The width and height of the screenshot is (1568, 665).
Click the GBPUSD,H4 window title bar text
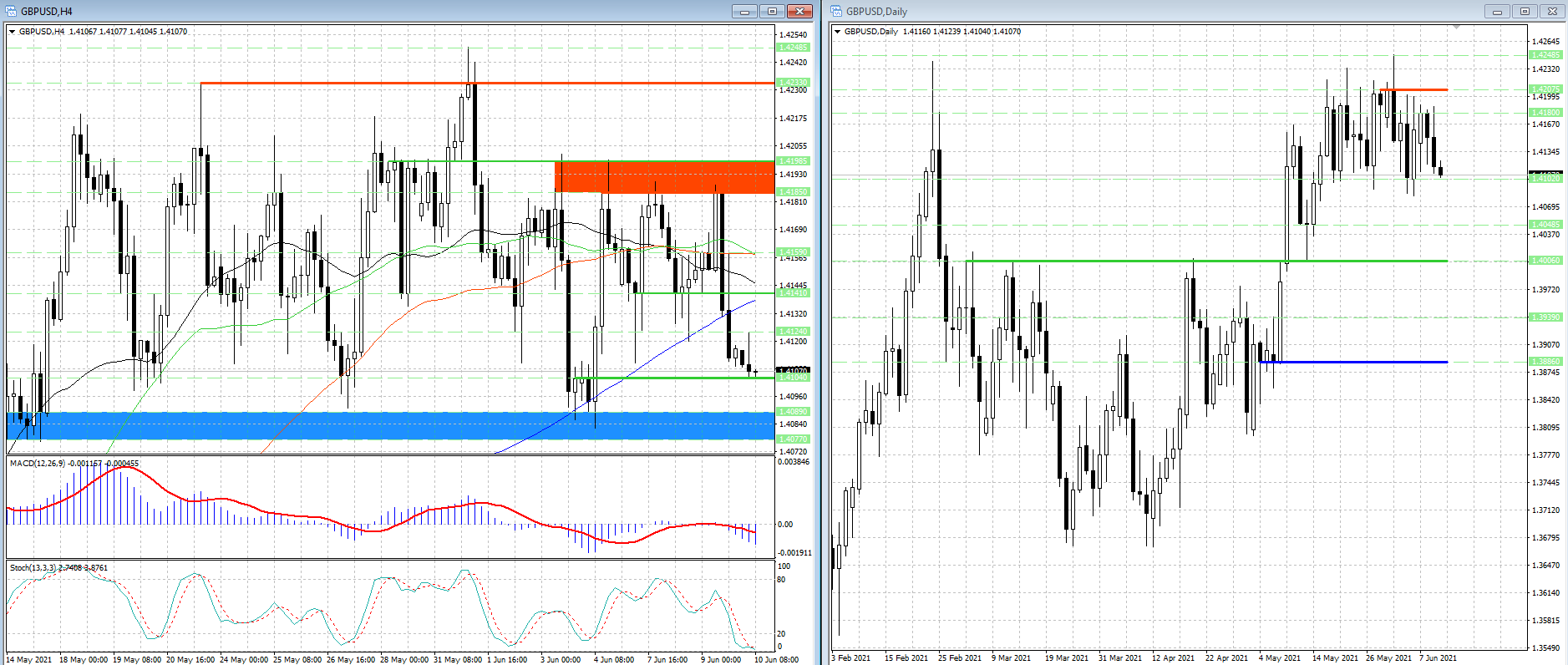[x=47, y=11]
